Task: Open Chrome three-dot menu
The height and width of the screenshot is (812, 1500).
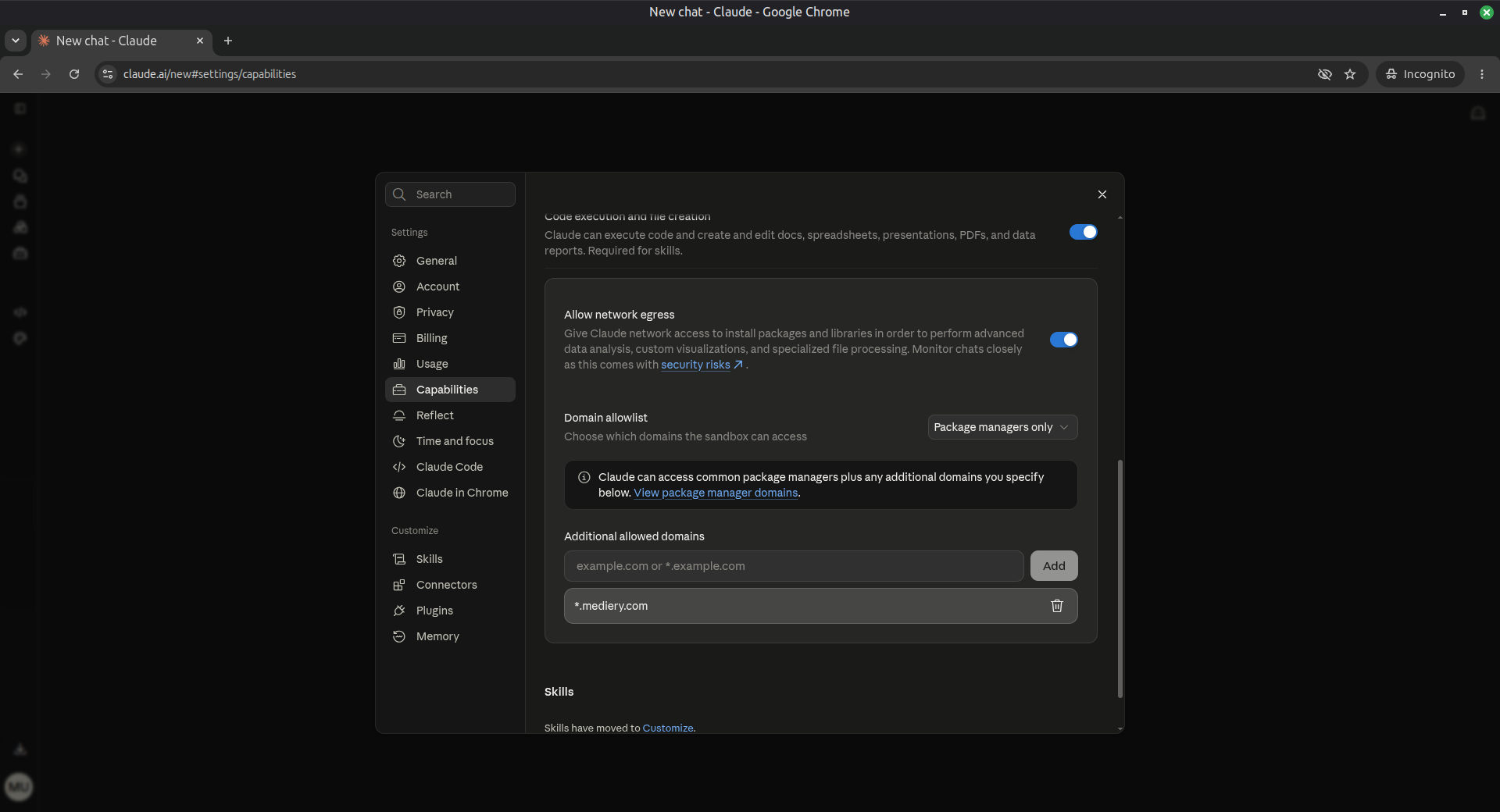Action: point(1482,74)
